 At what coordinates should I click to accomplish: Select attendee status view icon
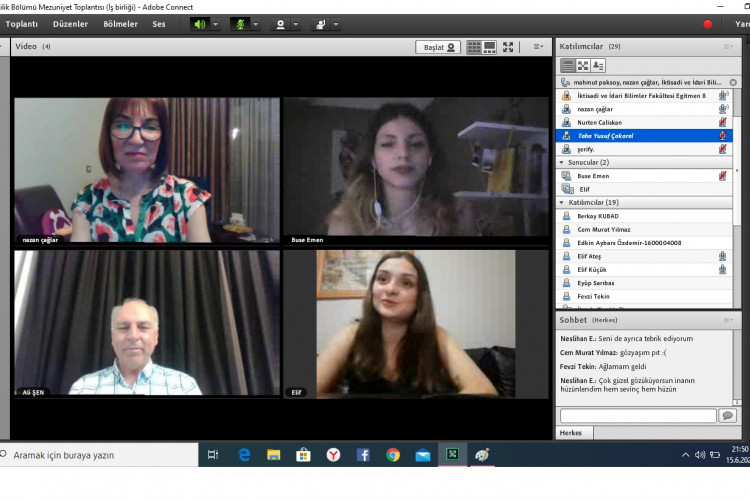[x=598, y=65]
